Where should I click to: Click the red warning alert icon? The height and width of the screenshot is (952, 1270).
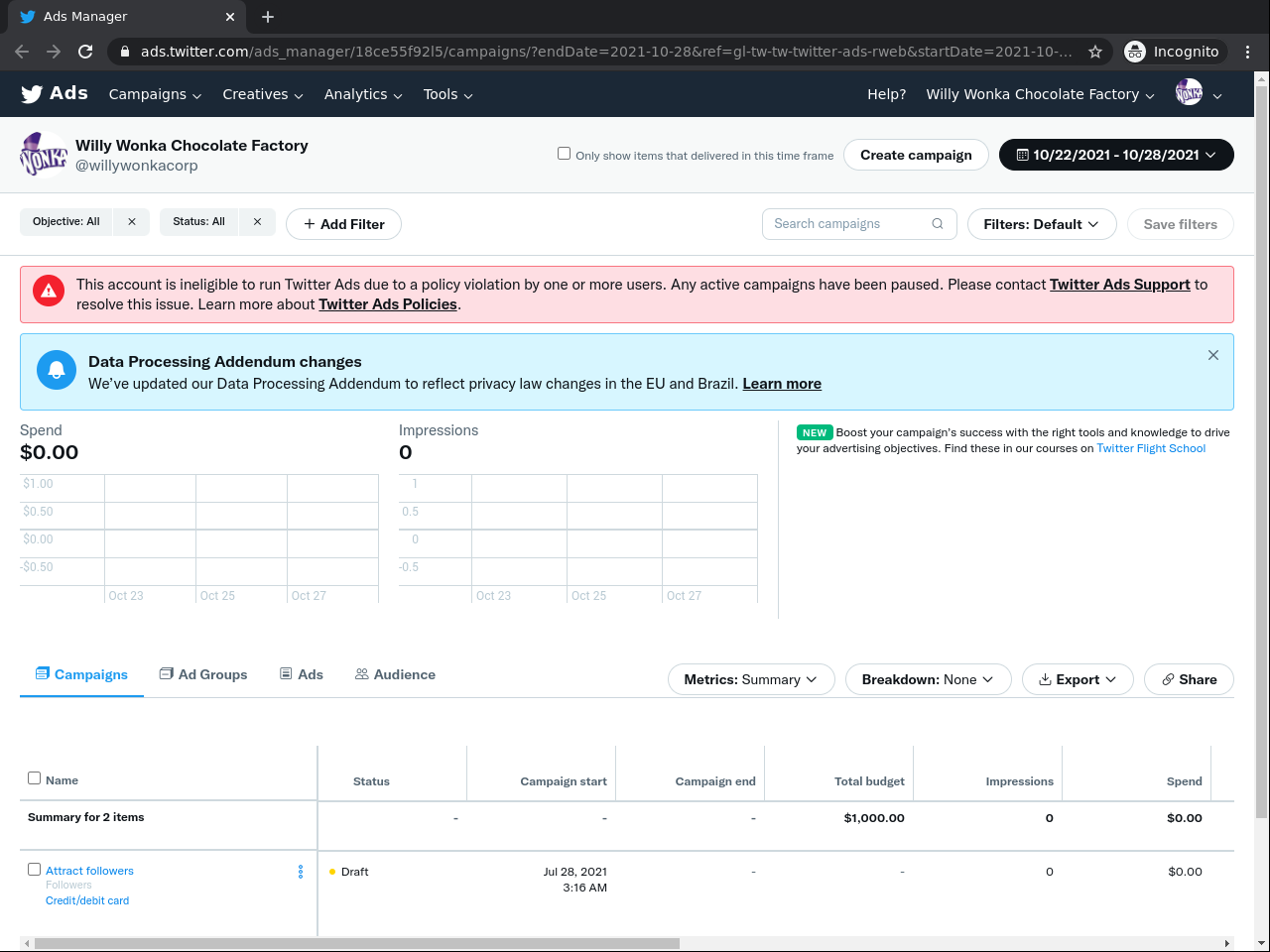(49, 291)
